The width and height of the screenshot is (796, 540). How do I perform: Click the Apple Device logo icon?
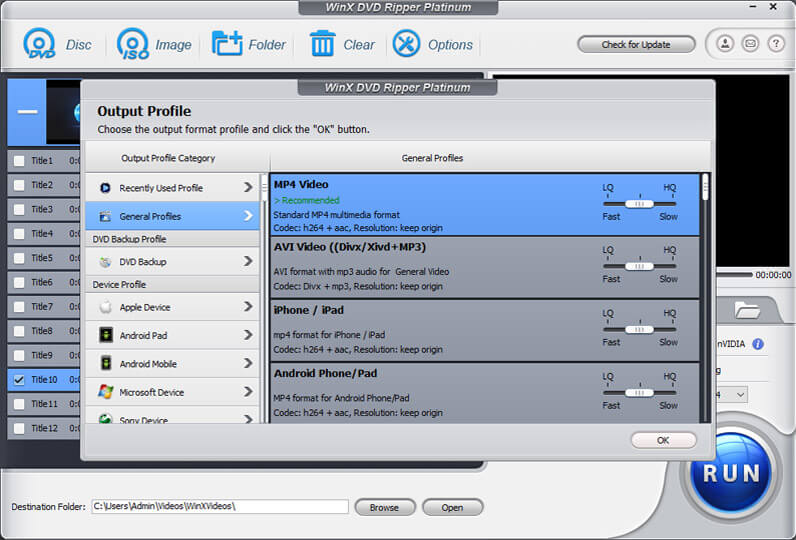(x=106, y=307)
